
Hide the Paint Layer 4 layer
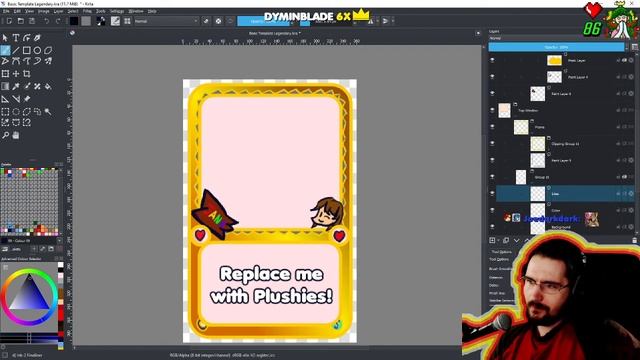coord(492,77)
